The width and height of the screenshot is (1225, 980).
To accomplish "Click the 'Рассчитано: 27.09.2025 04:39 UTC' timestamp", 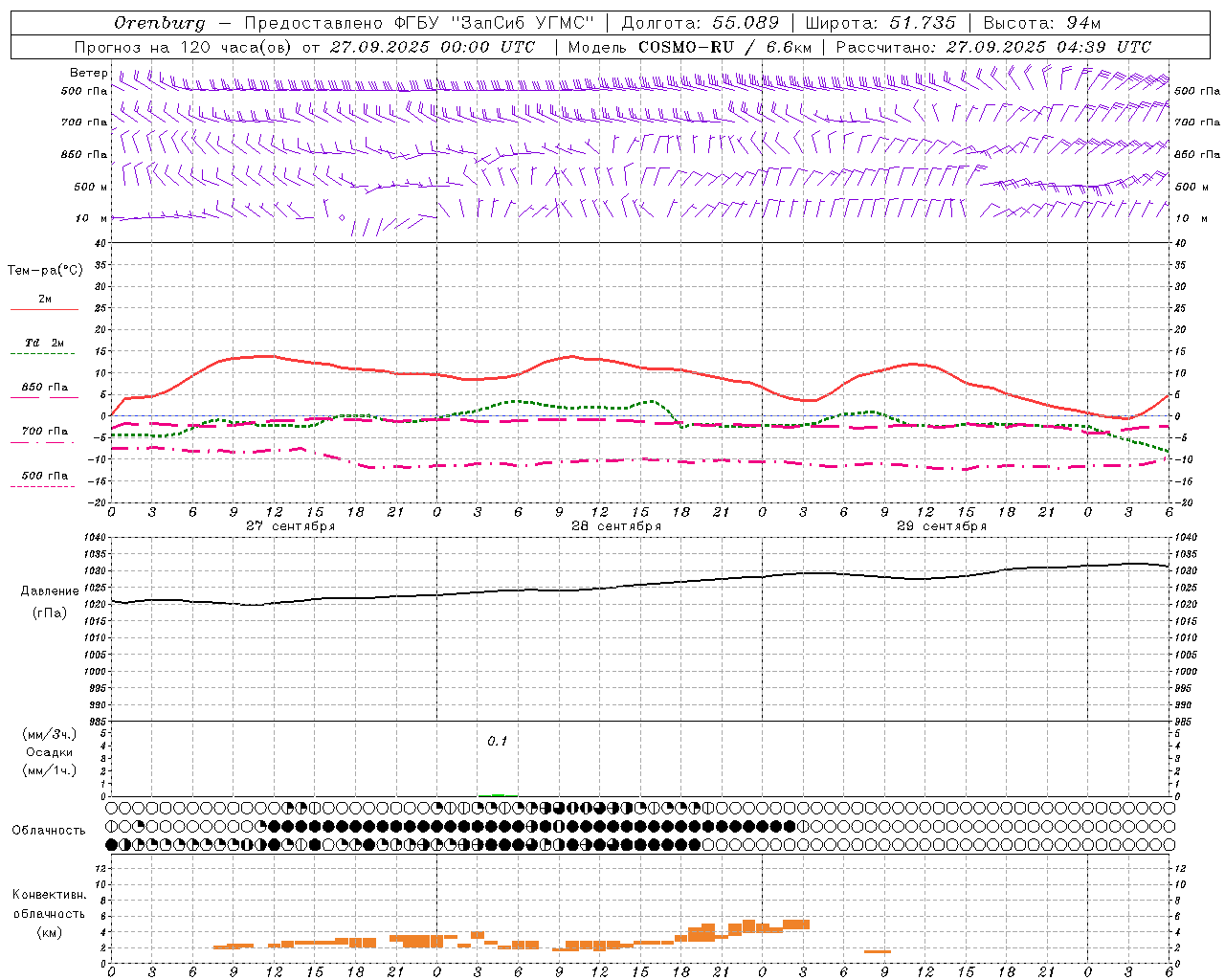I will [993, 47].
